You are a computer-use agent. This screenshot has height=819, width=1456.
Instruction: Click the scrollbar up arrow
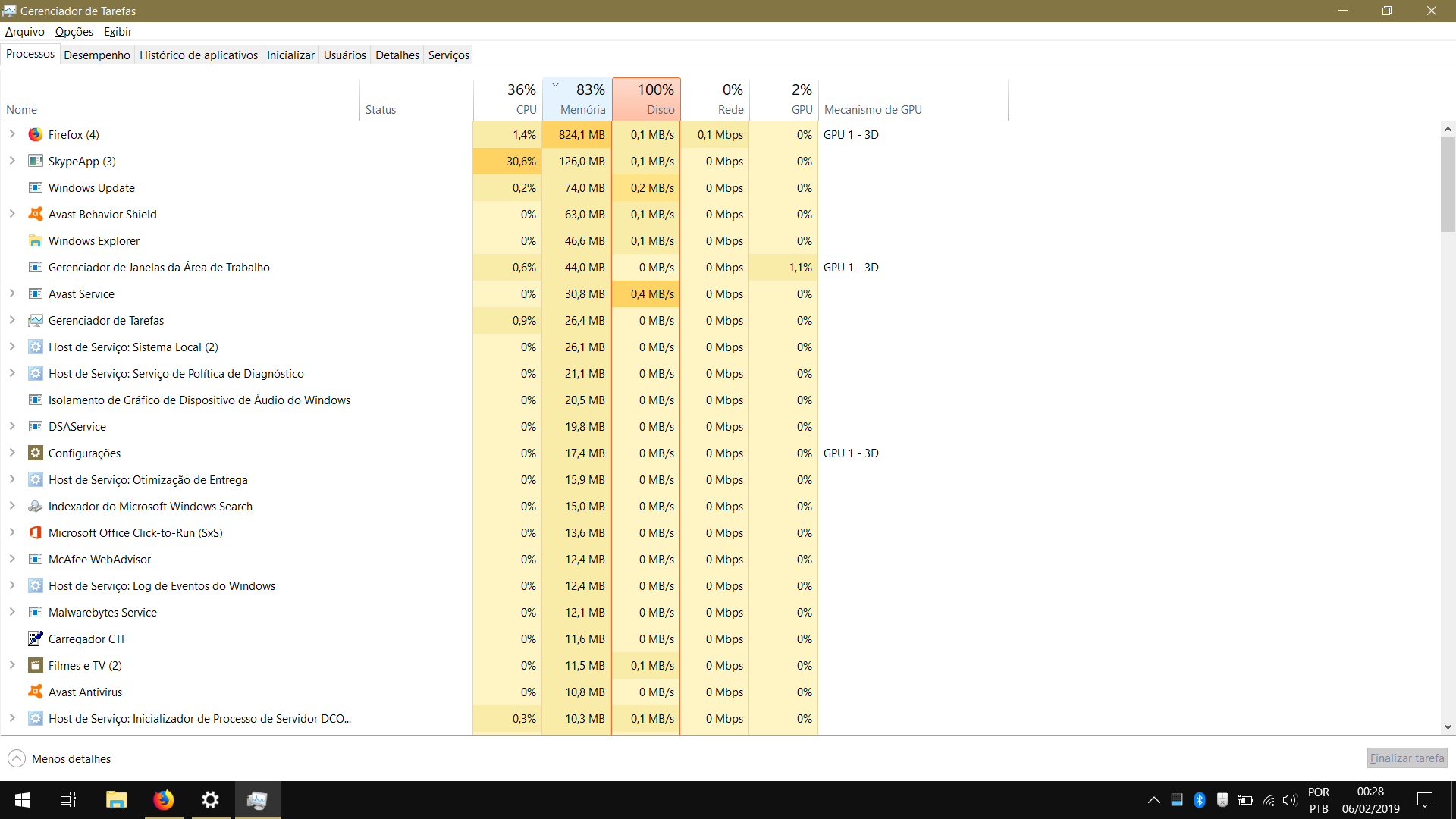click(1448, 130)
